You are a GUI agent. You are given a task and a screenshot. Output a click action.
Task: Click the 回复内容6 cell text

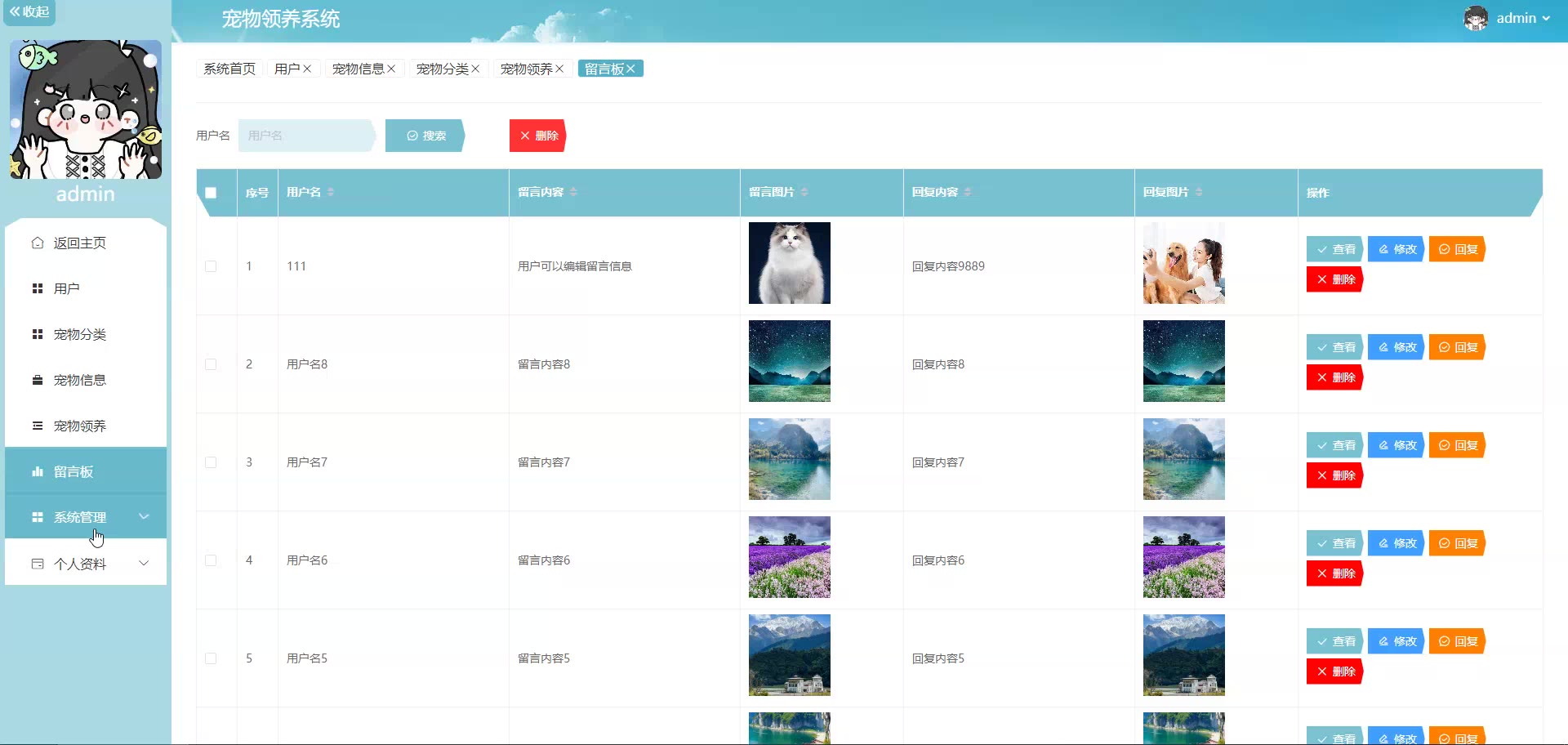(938, 560)
